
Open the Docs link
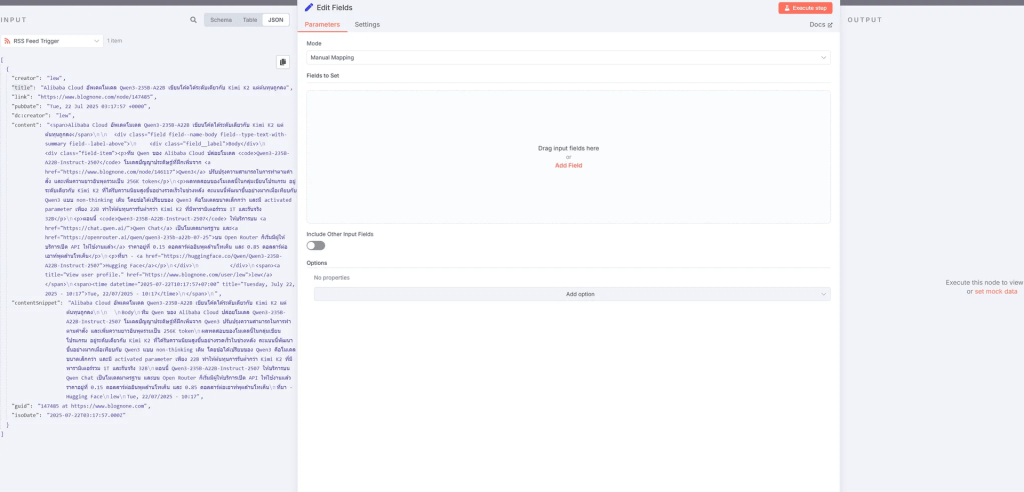tap(817, 24)
